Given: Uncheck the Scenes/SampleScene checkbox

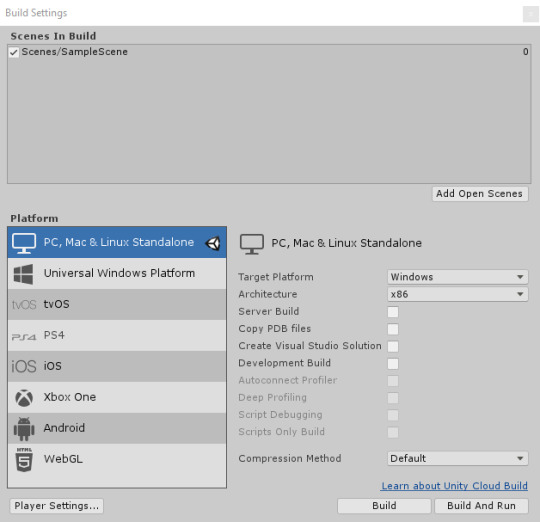Looking at the screenshot, I should pos(14,52).
